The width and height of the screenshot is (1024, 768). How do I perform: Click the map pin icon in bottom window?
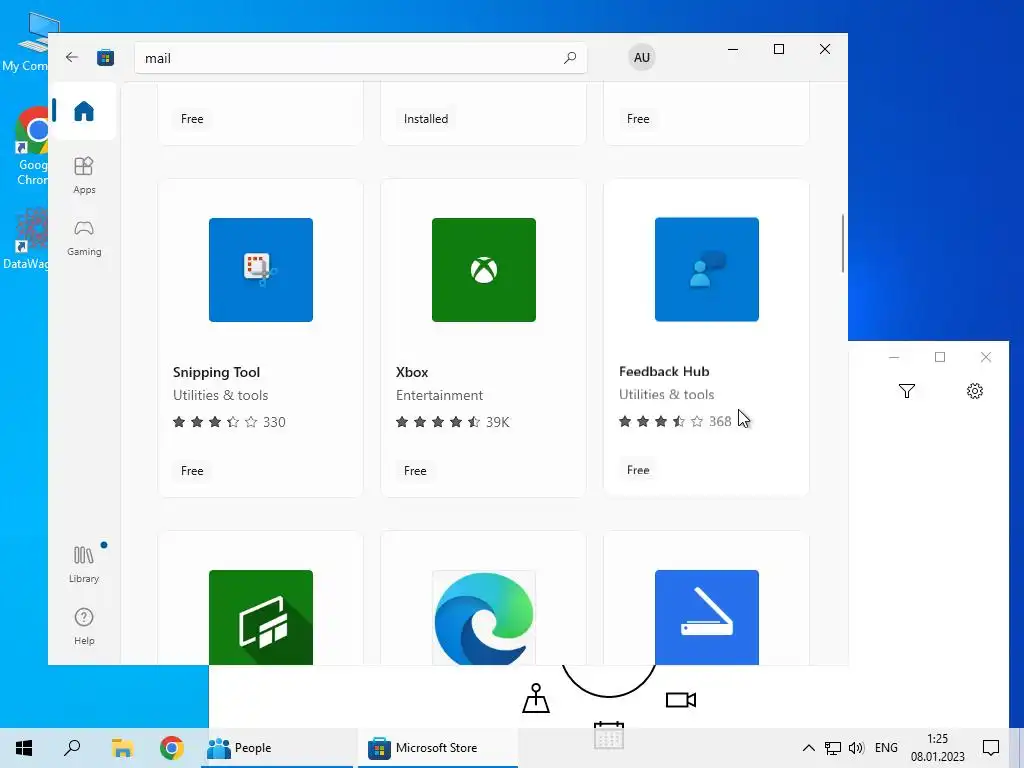pyautogui.click(x=536, y=698)
